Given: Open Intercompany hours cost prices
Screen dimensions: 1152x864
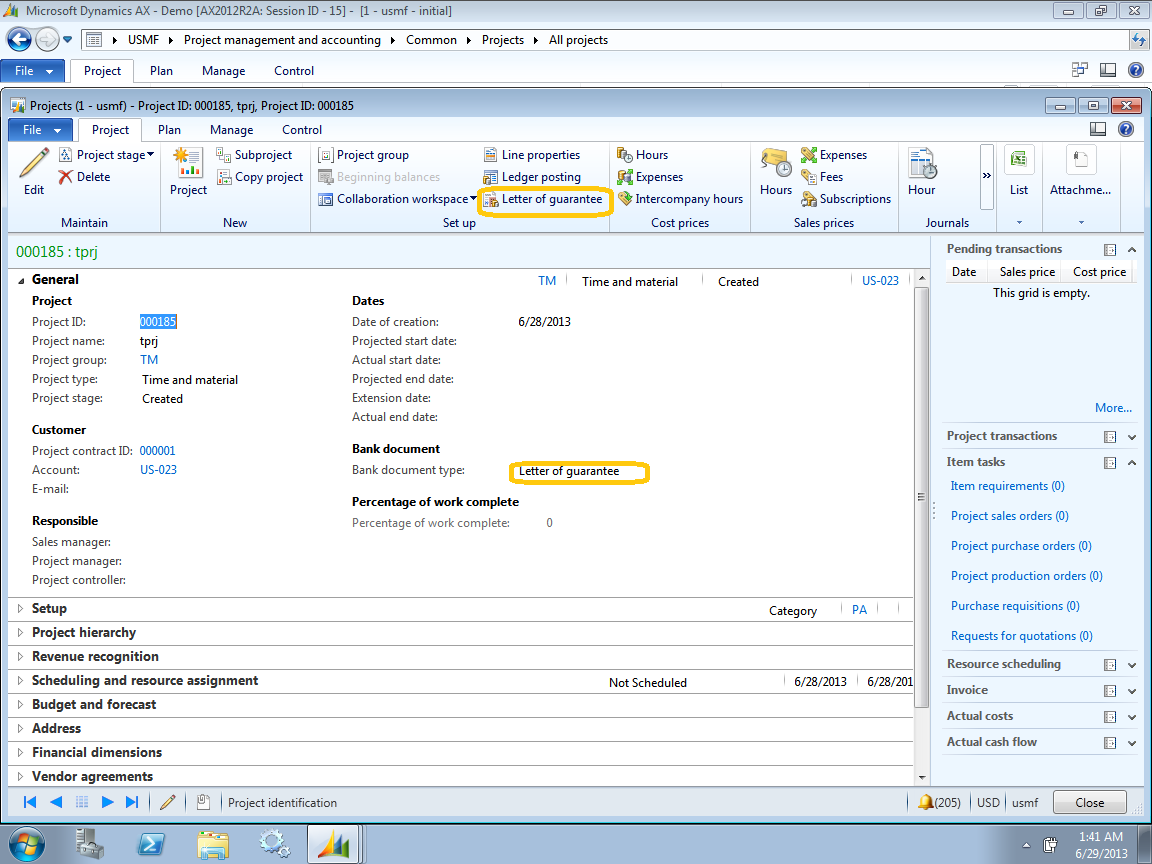Looking at the screenshot, I should [x=680, y=199].
